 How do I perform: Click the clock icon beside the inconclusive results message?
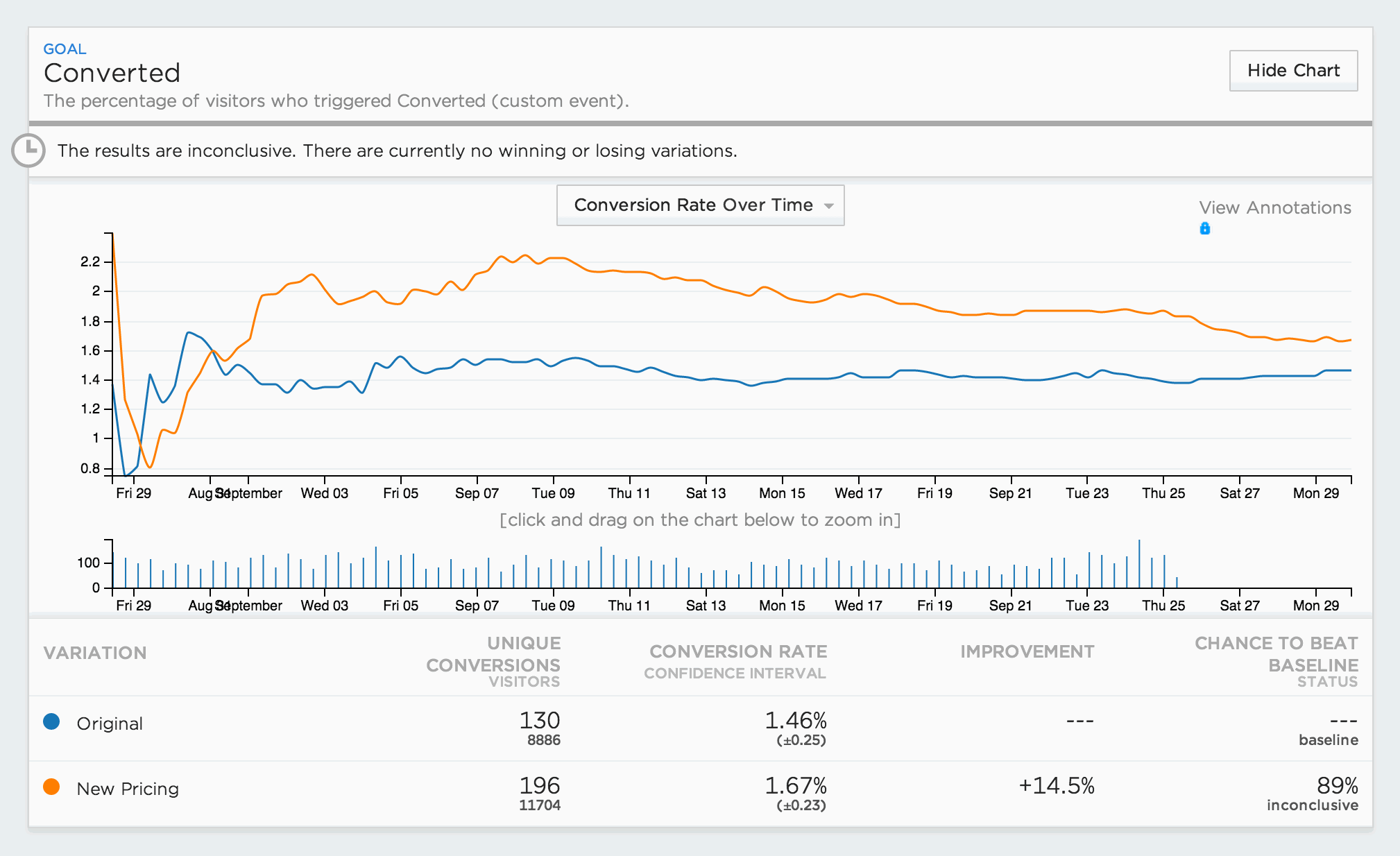pyautogui.click(x=28, y=150)
